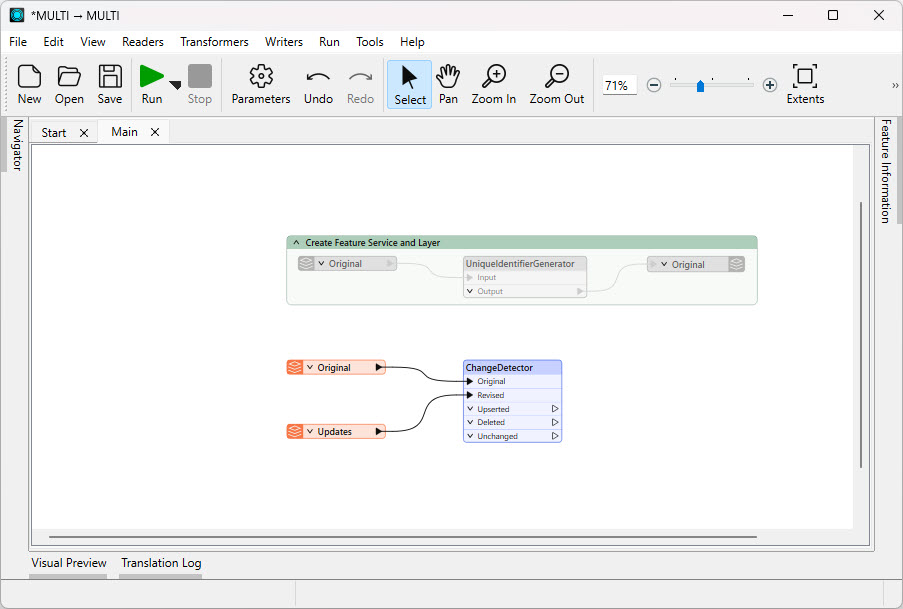Open the Writers menu
The width and height of the screenshot is (903, 609).
pos(284,41)
